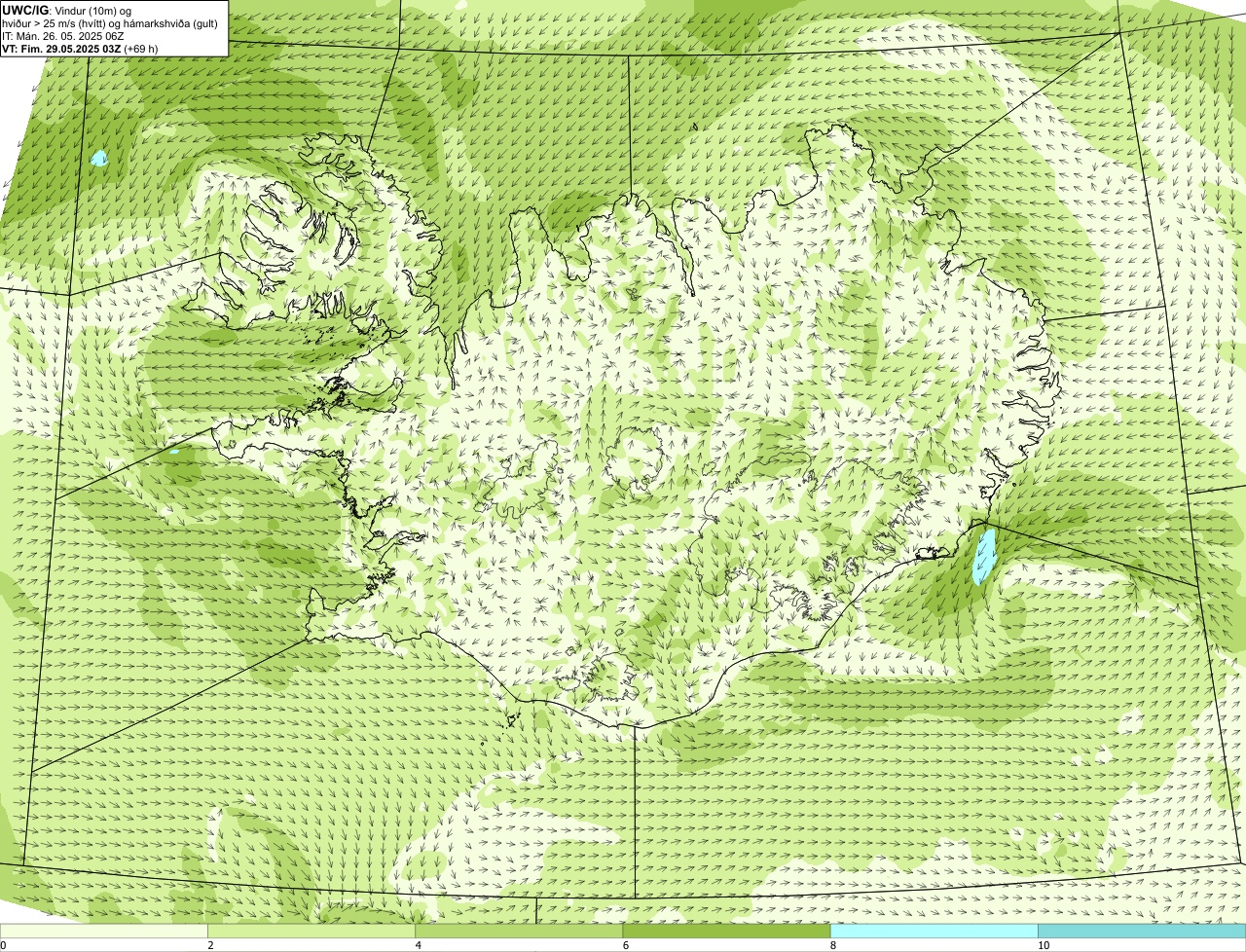Select the light green 2–4 colorbar segment
This screenshot has width=1246, height=952.
(311, 932)
